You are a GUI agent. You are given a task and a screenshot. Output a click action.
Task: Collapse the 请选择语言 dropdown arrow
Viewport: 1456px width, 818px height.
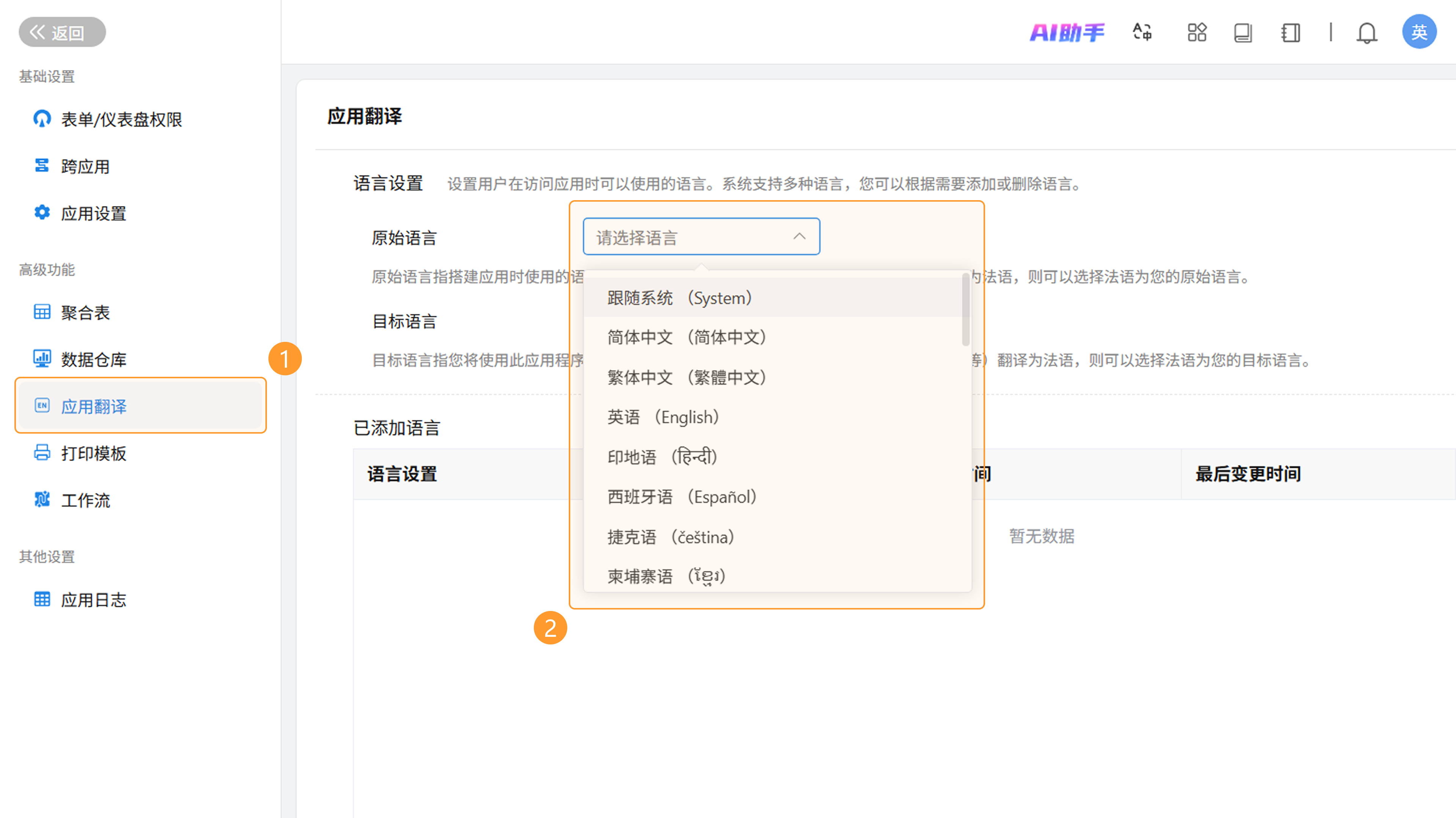(x=799, y=237)
